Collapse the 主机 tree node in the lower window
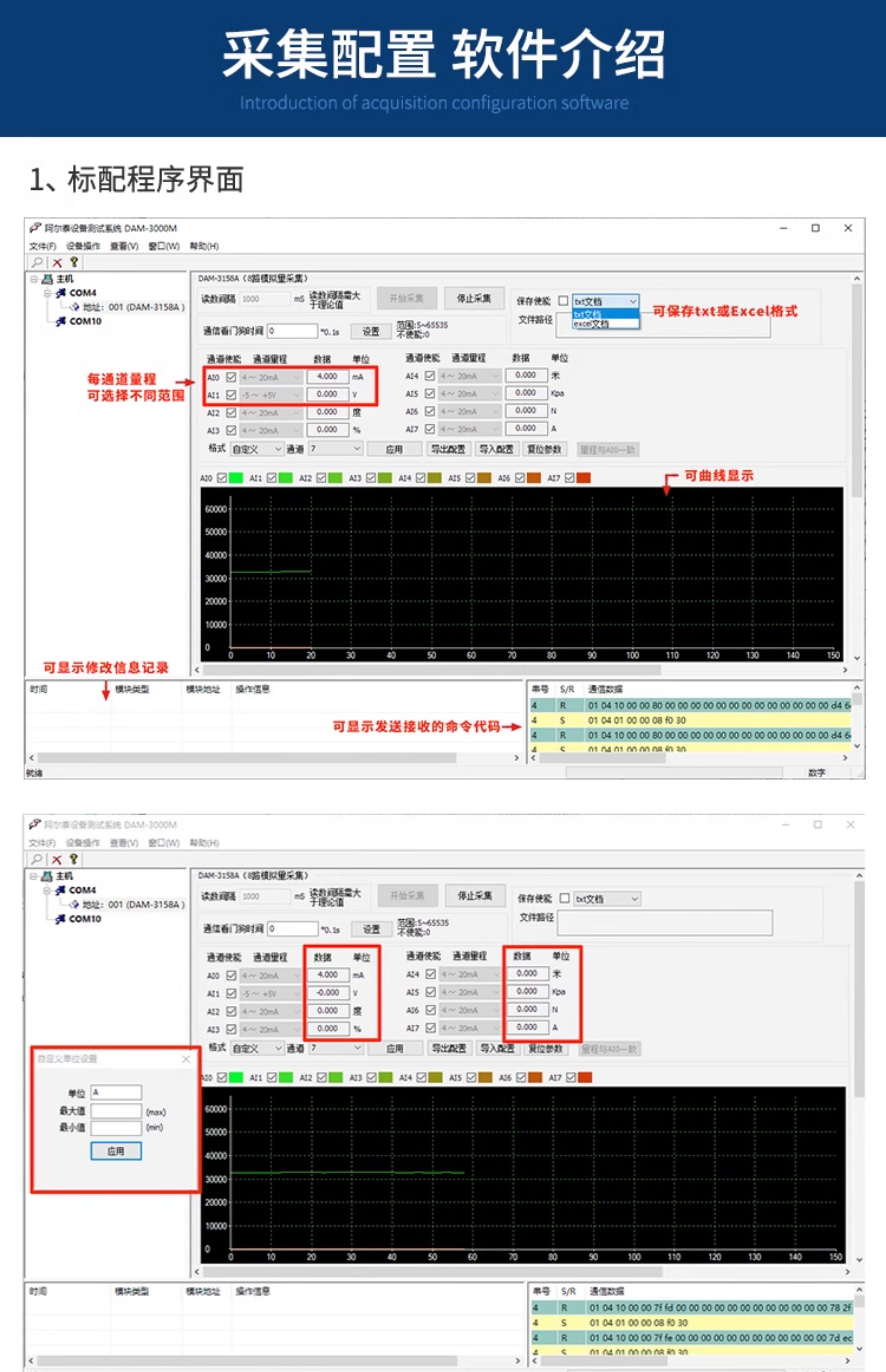The height and width of the screenshot is (1372, 886). [34, 876]
